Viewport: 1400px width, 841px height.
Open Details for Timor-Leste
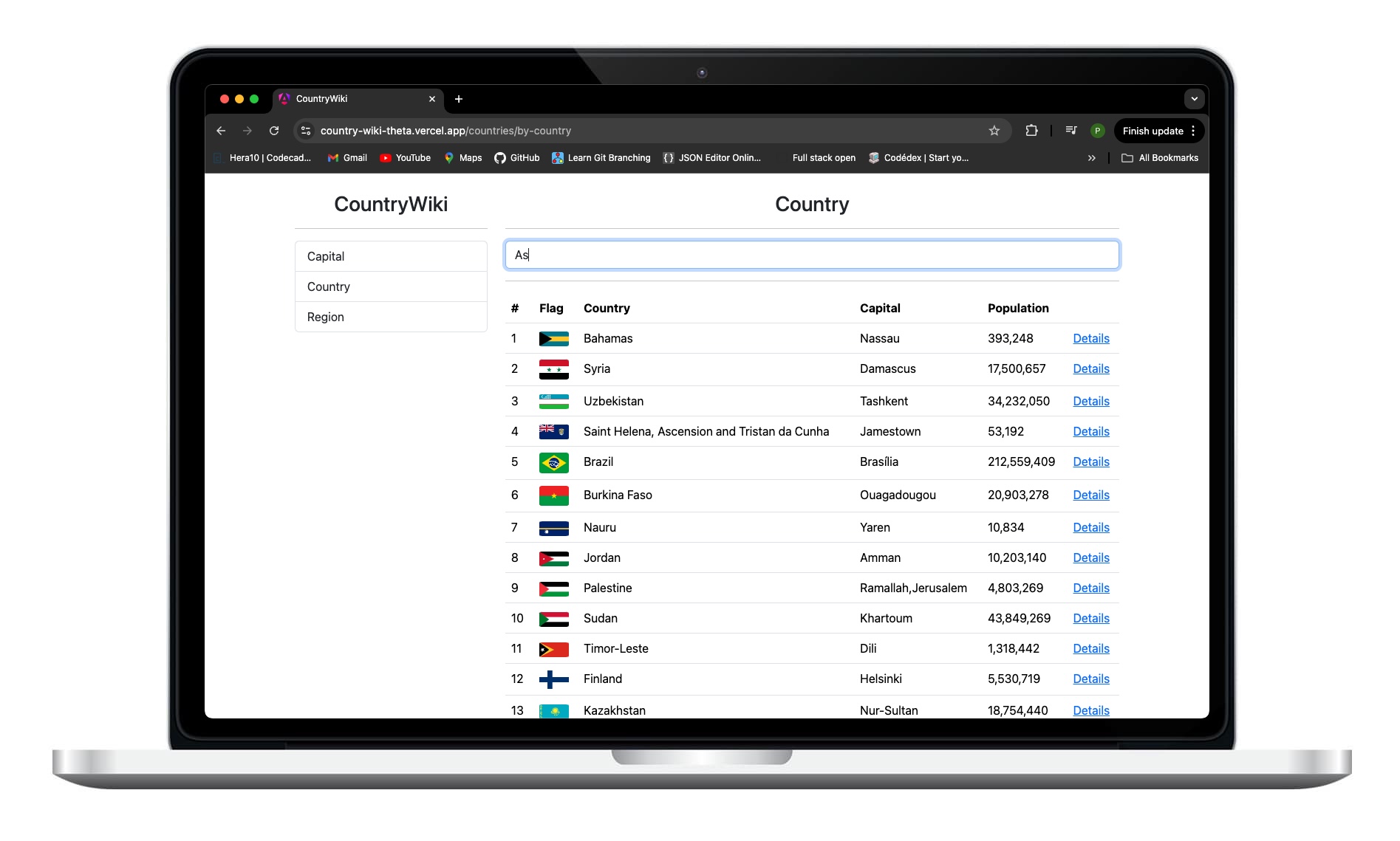(1091, 648)
